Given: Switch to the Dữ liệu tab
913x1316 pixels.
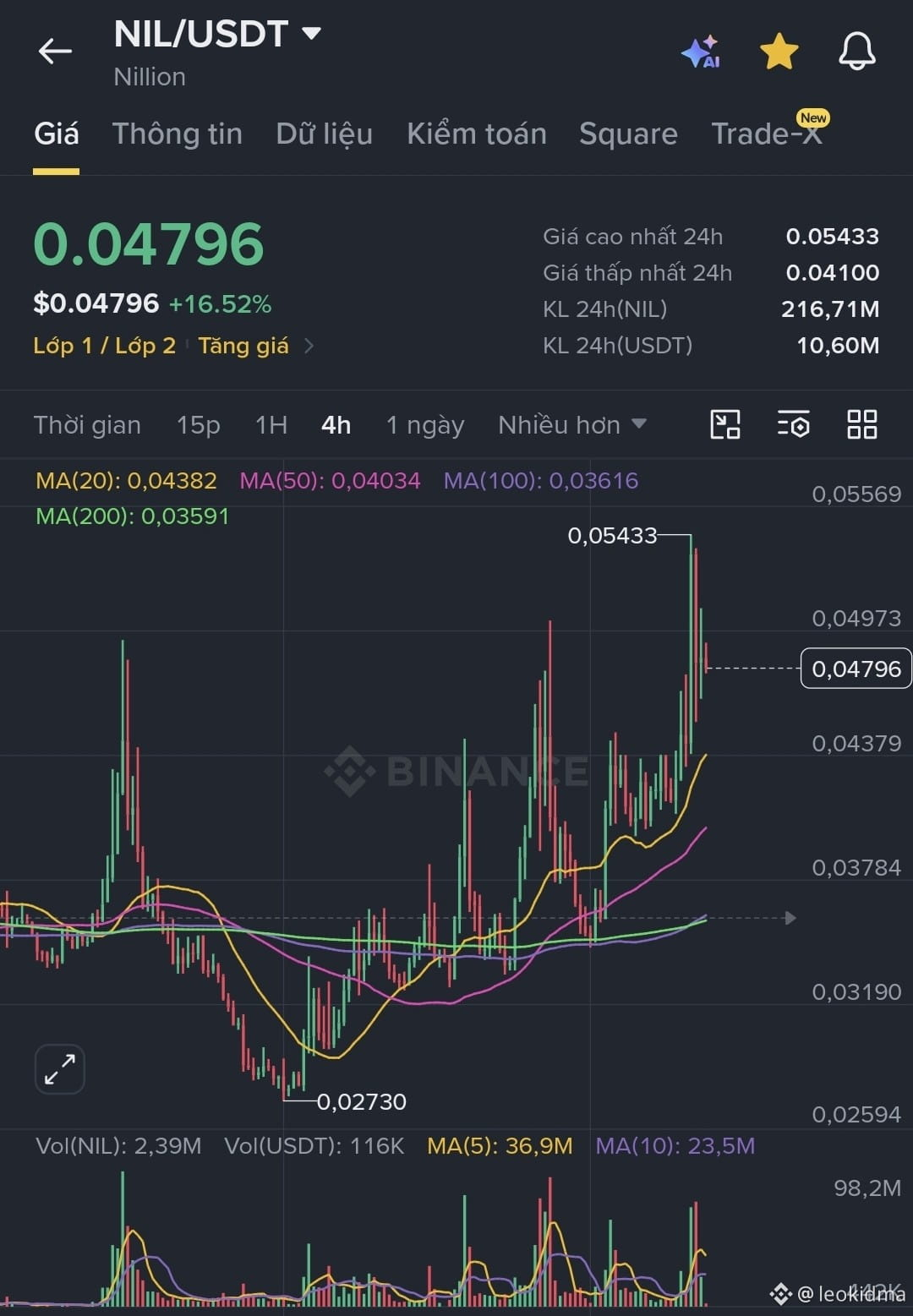Looking at the screenshot, I should [325, 134].
